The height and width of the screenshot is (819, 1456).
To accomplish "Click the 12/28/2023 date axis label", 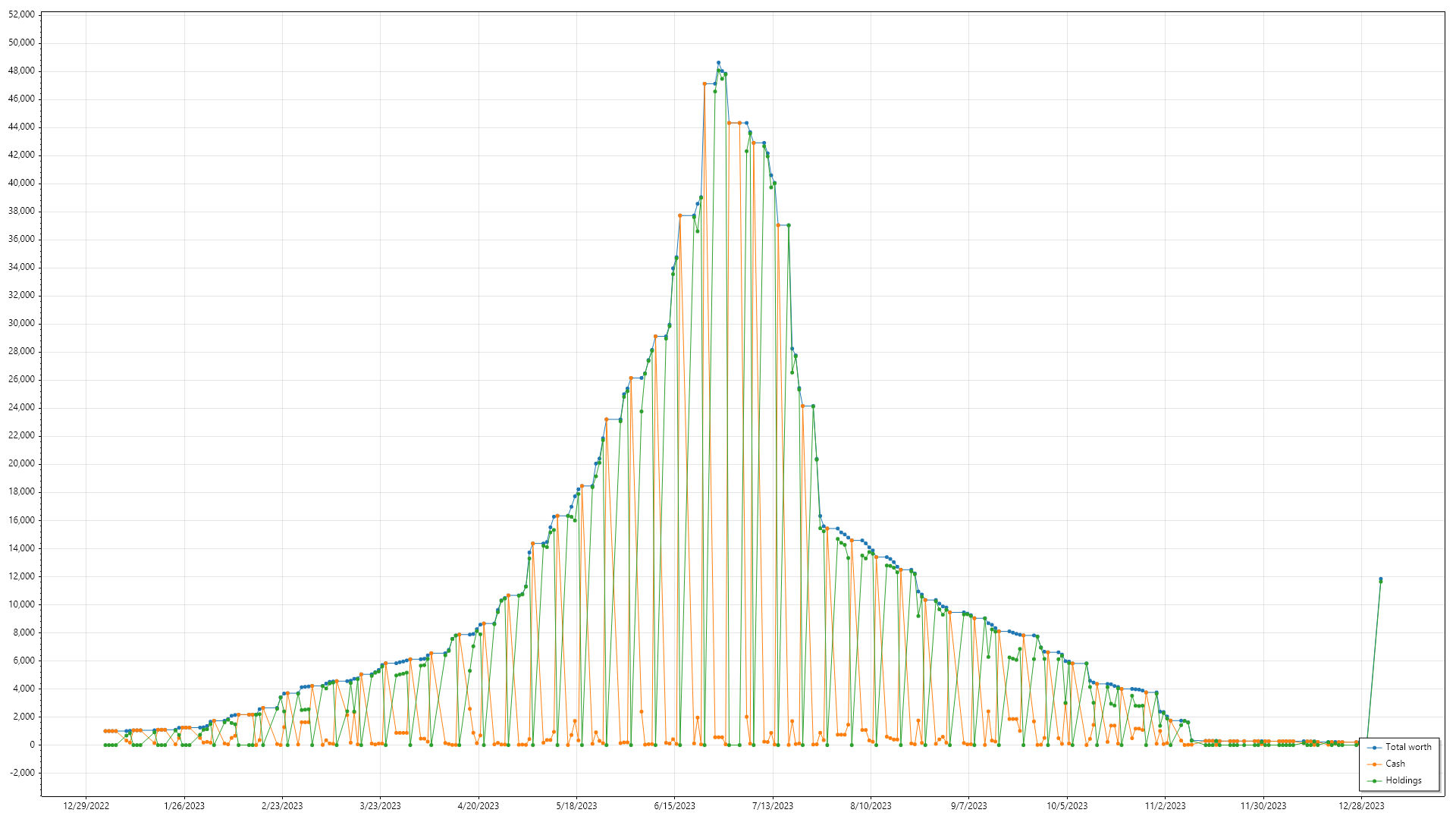I will 1361,806.
